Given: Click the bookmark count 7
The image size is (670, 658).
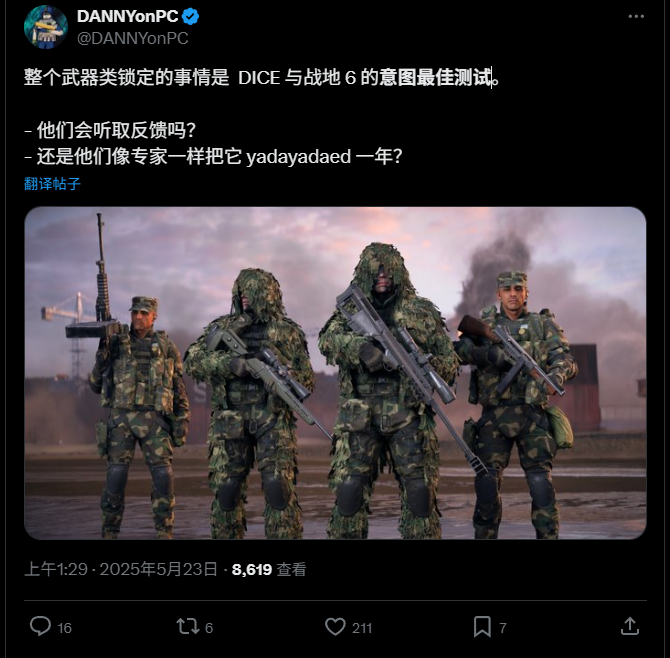Looking at the screenshot, I should 503,628.
